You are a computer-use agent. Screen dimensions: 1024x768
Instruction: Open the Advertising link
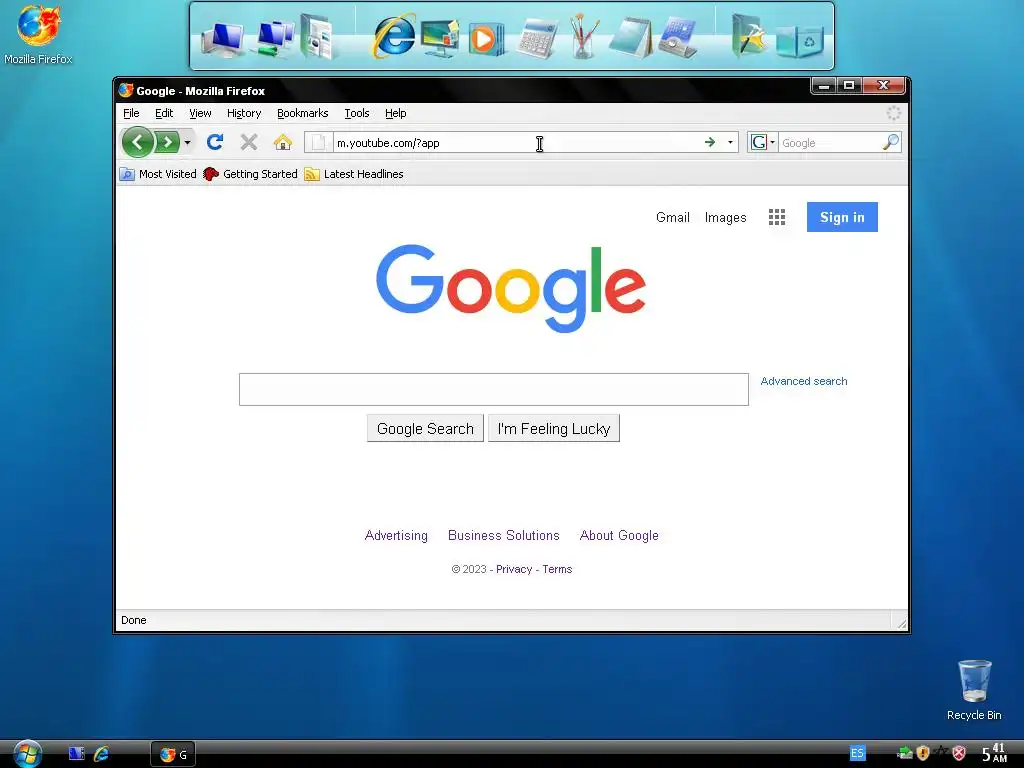[396, 535]
